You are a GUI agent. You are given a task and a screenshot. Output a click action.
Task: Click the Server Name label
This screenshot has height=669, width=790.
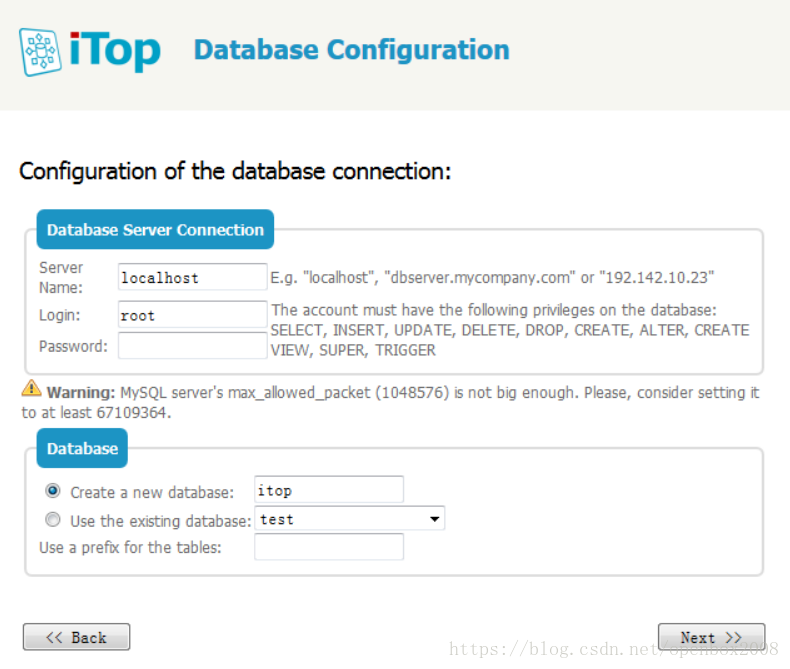click(x=61, y=278)
